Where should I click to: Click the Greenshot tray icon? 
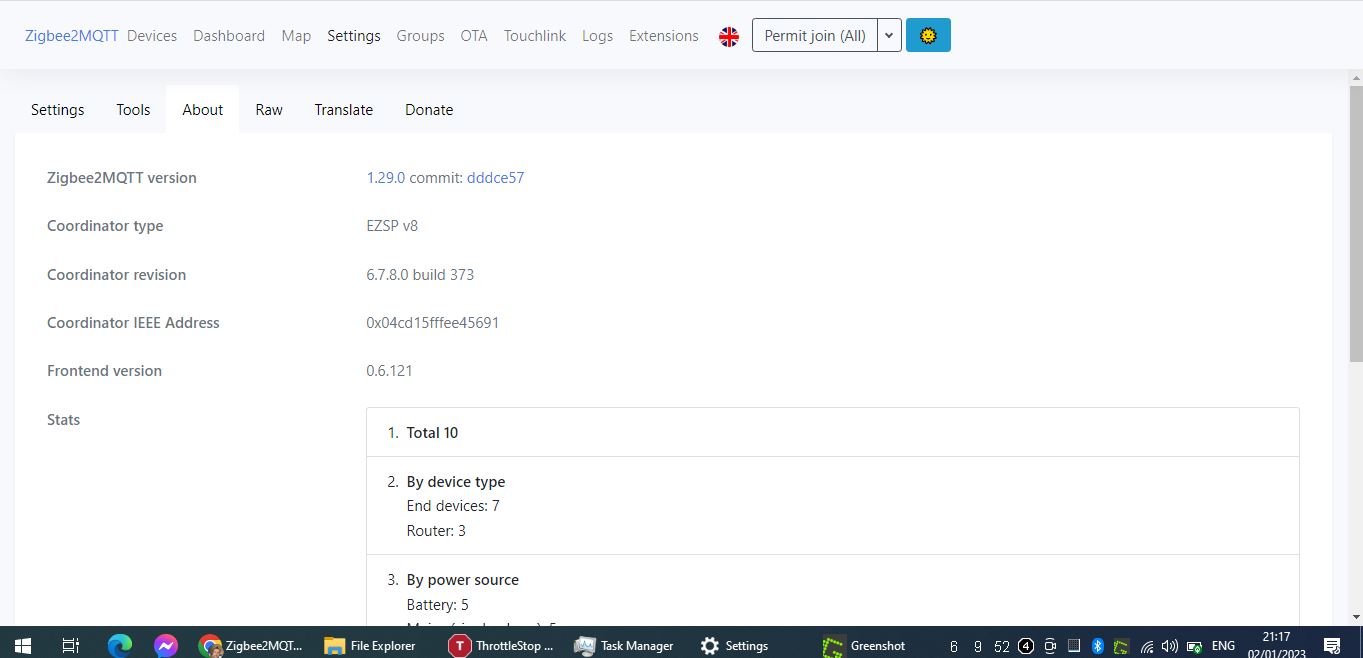coord(1120,646)
